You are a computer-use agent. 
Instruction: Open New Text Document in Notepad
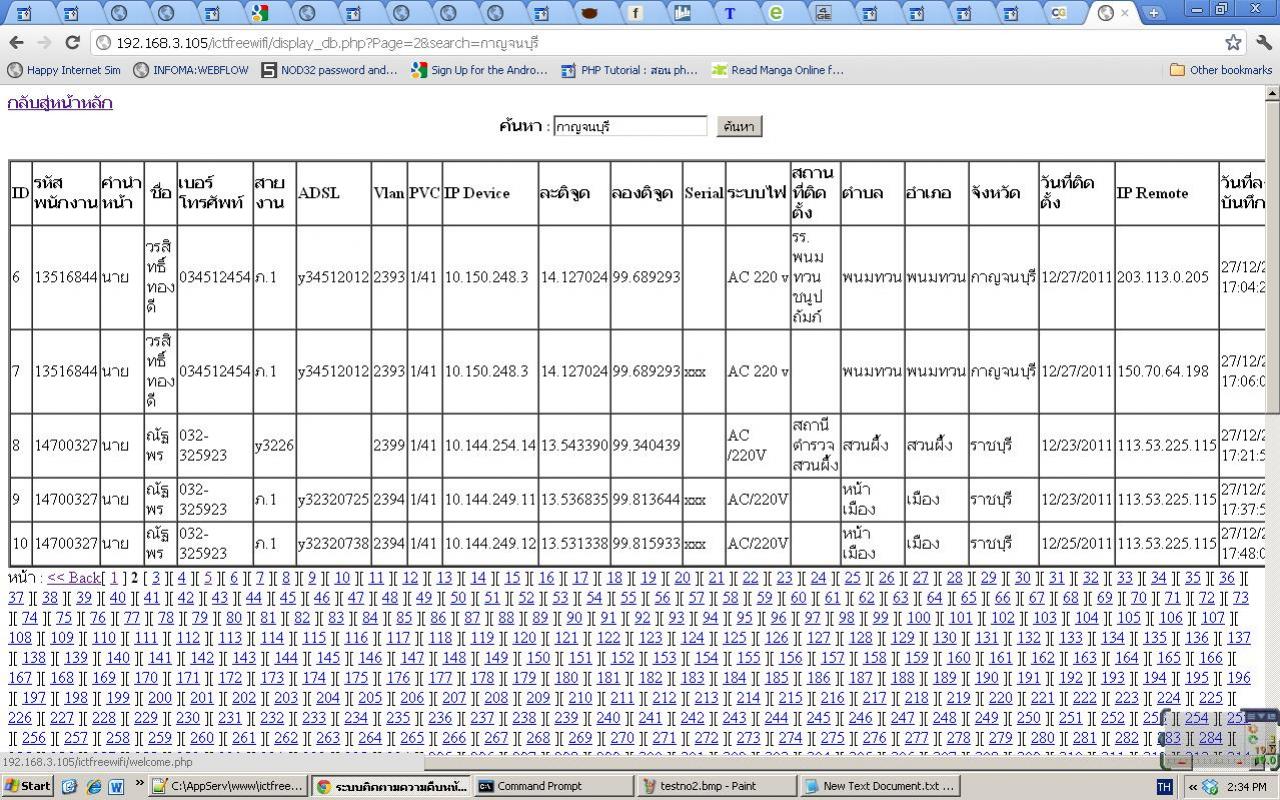point(878,786)
